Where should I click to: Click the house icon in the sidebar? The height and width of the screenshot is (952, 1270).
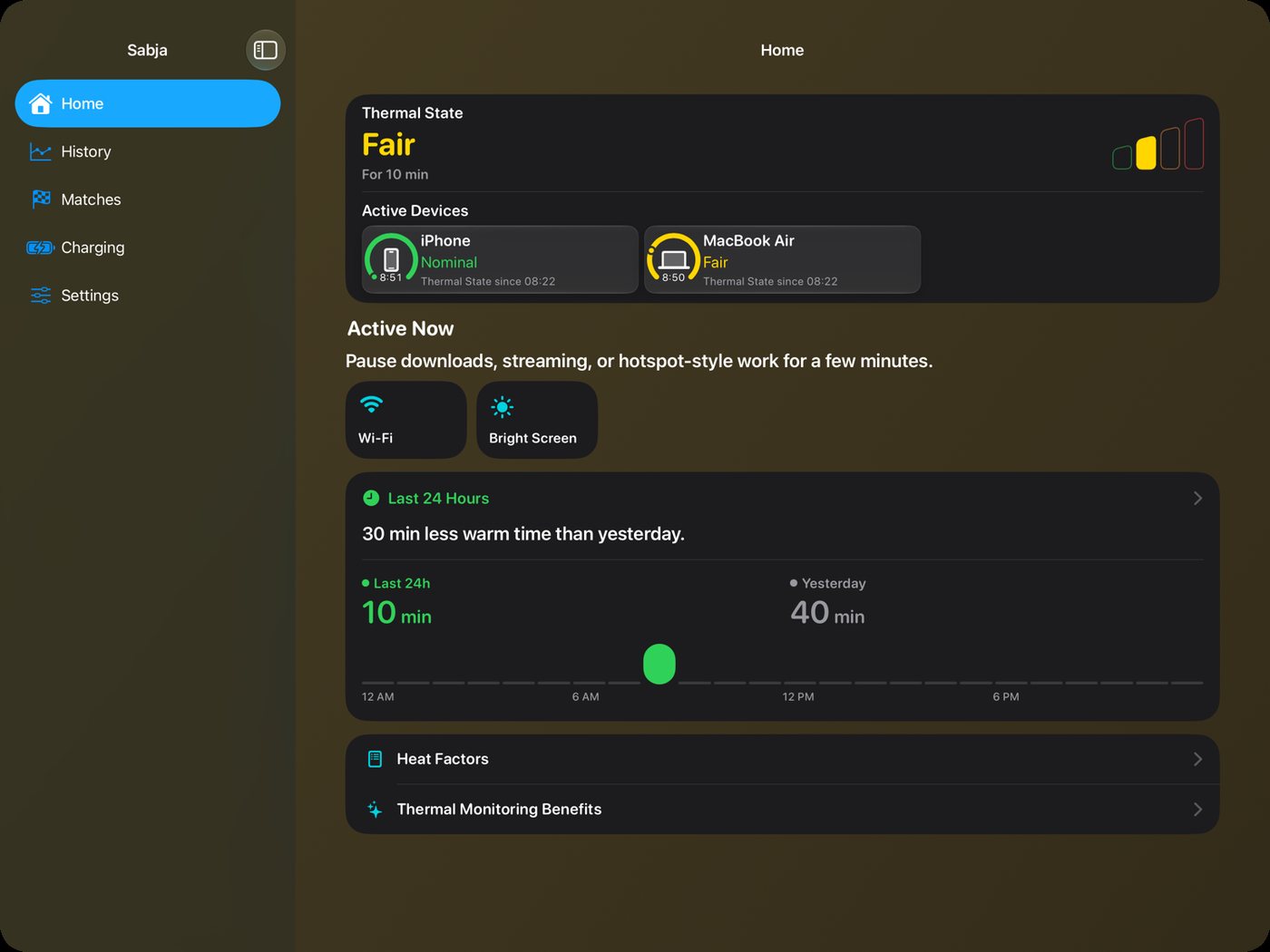40,103
